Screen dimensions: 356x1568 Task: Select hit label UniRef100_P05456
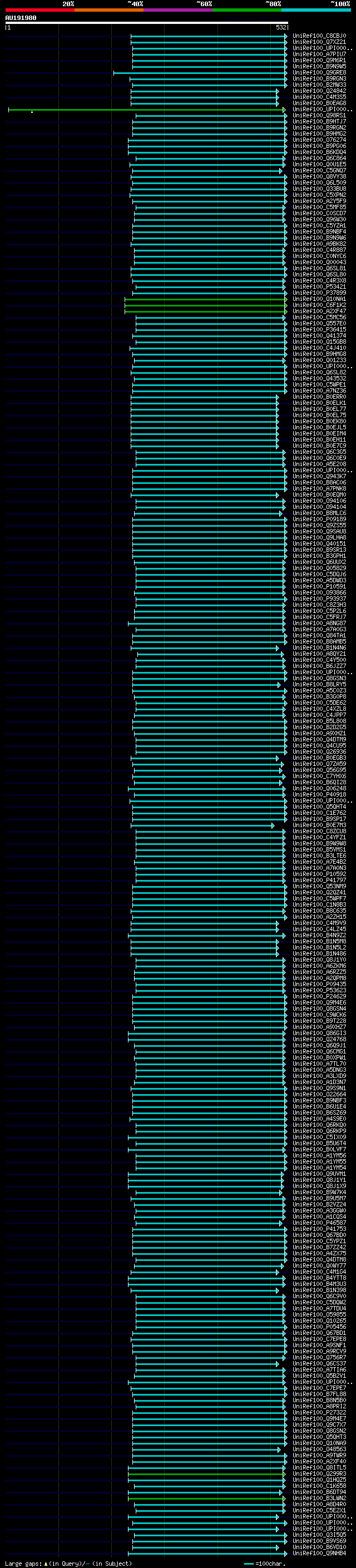pyautogui.click(x=319, y=1327)
